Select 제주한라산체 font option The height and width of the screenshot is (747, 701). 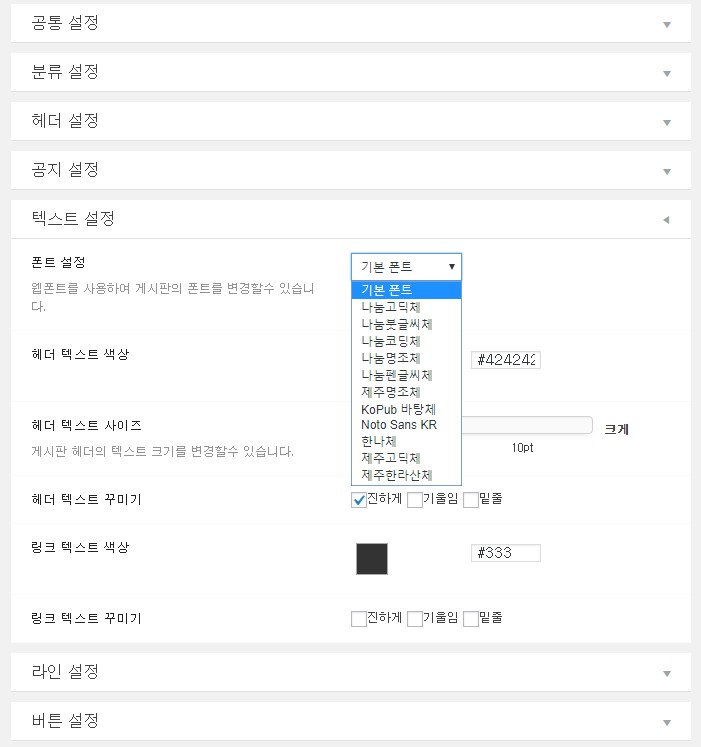[406, 475]
